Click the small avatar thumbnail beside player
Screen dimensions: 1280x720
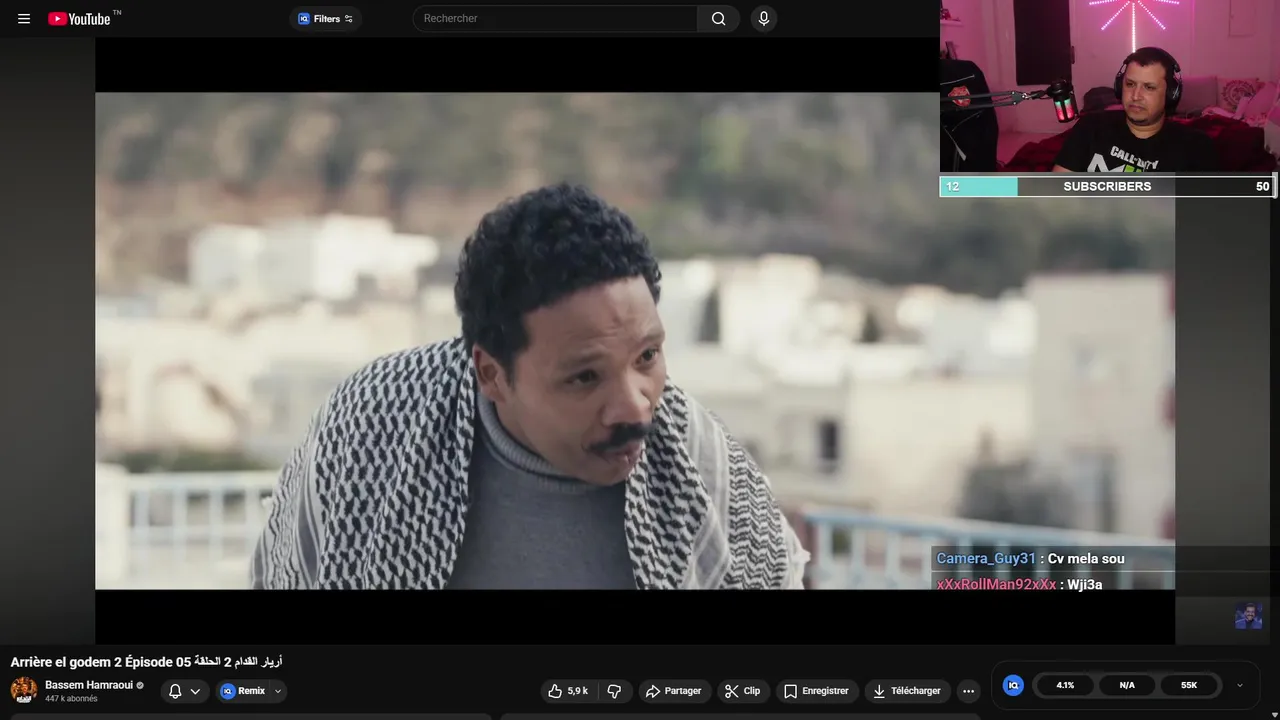point(1248,616)
